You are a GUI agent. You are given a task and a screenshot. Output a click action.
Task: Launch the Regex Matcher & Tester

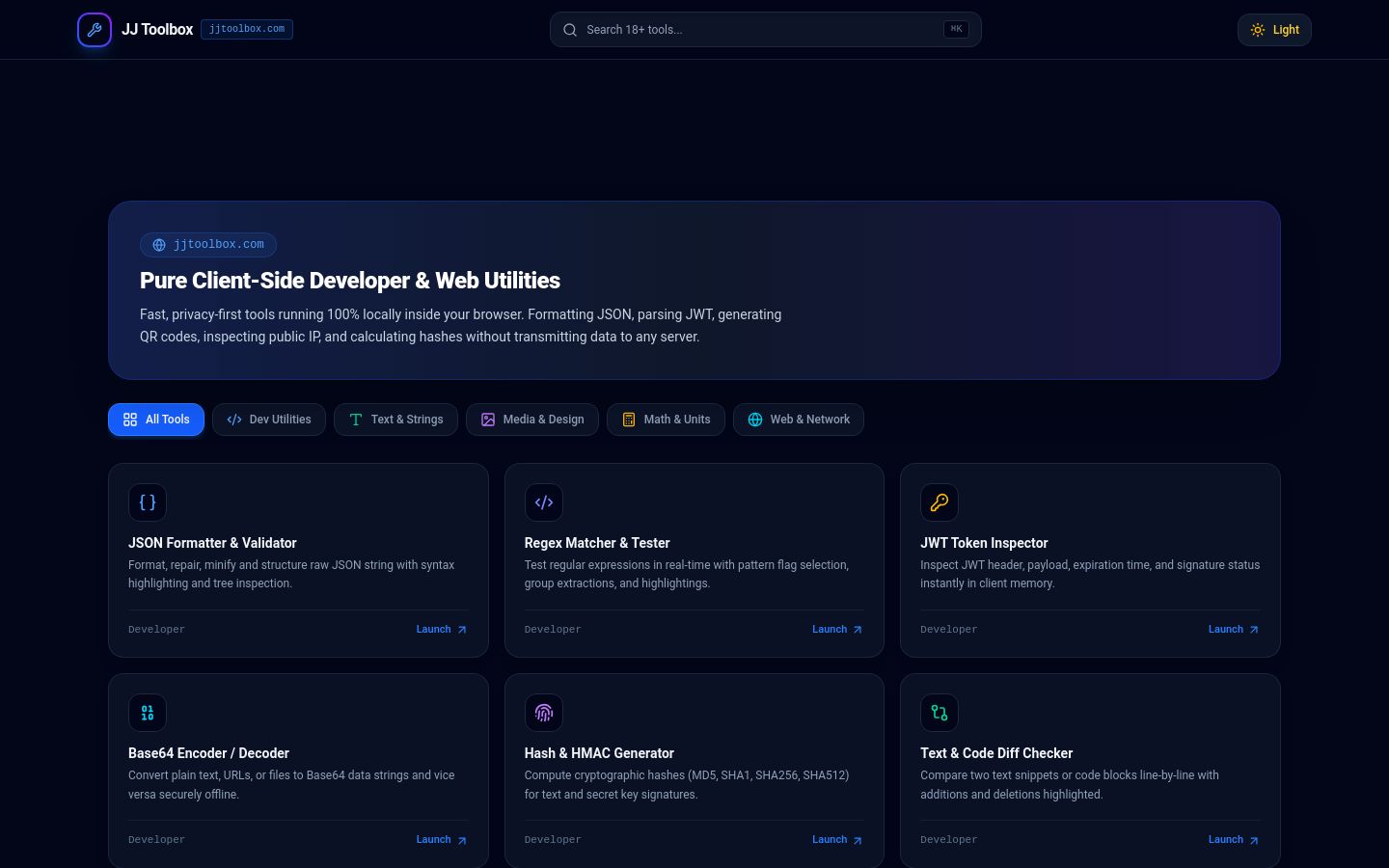[x=837, y=630]
